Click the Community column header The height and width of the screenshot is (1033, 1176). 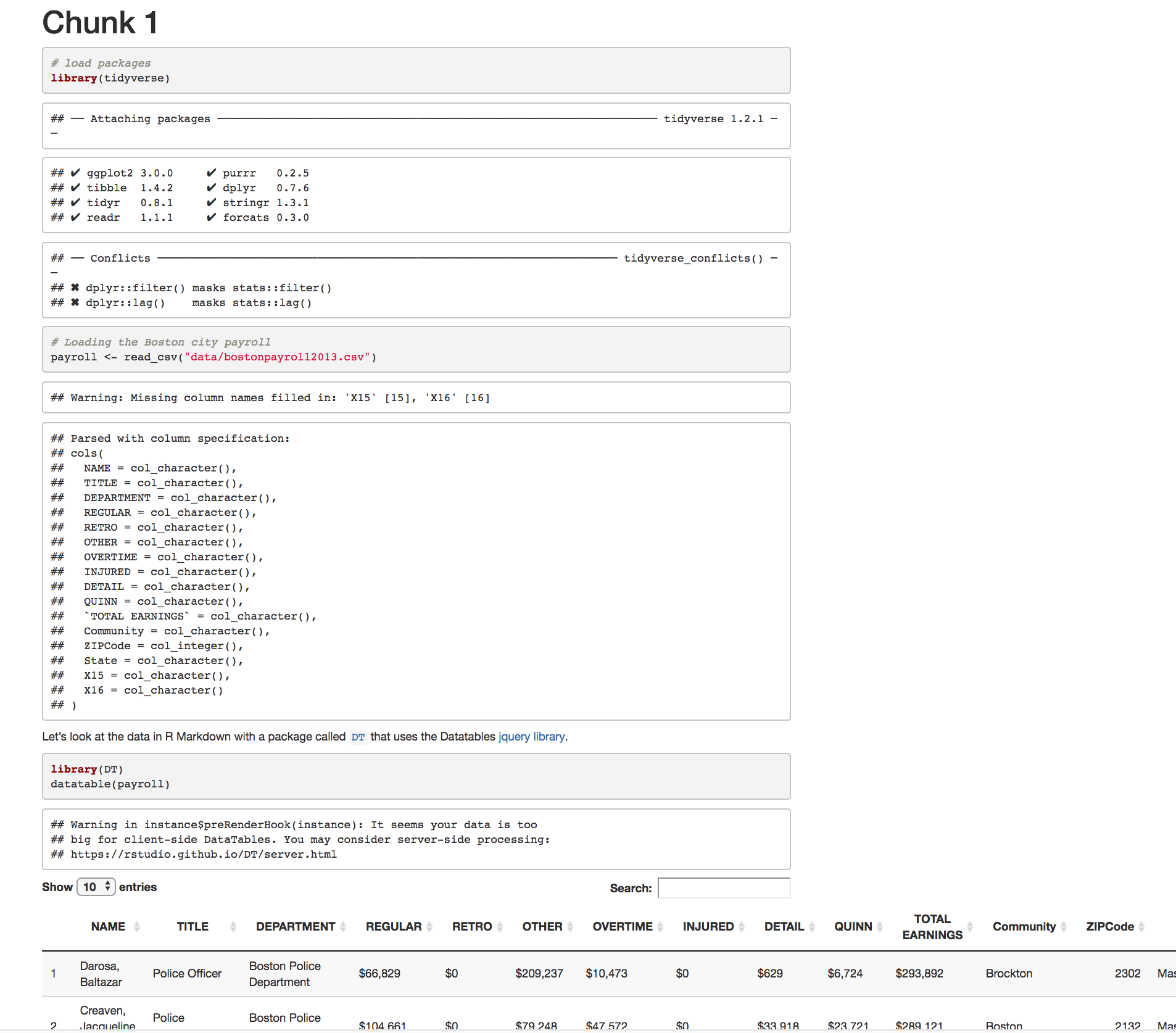[x=1024, y=927]
